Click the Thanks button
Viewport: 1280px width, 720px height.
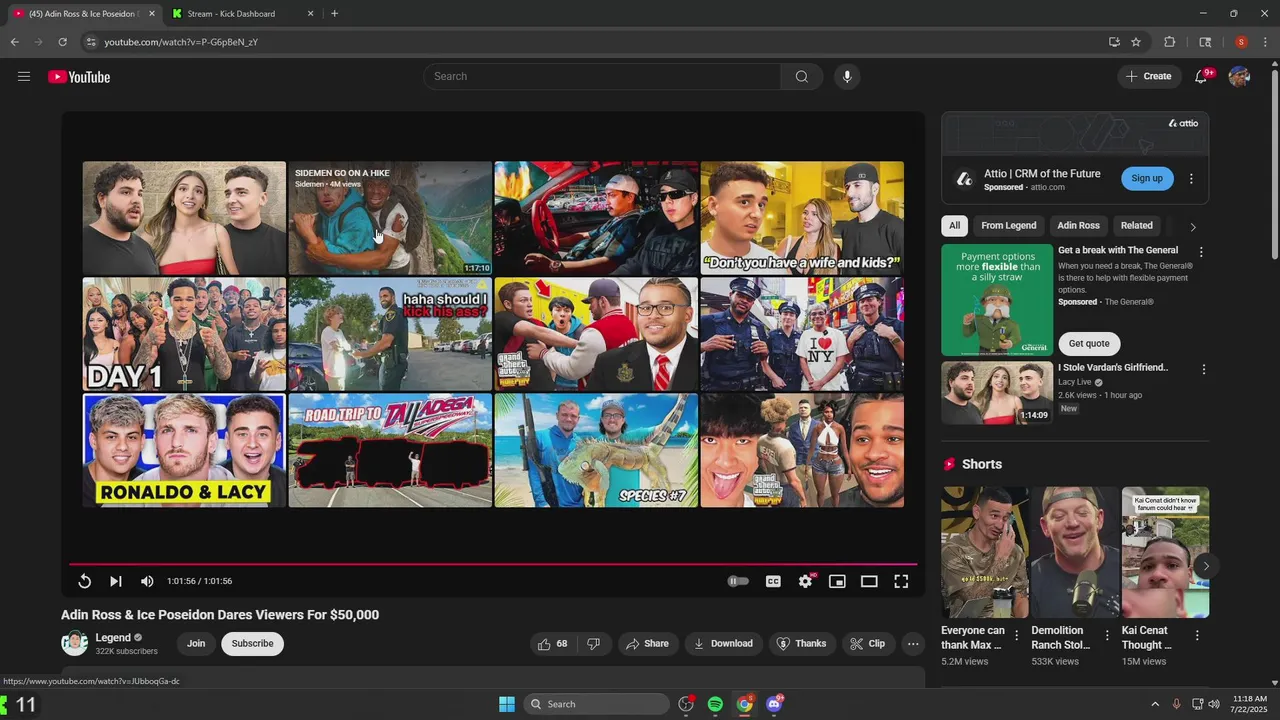click(x=802, y=644)
